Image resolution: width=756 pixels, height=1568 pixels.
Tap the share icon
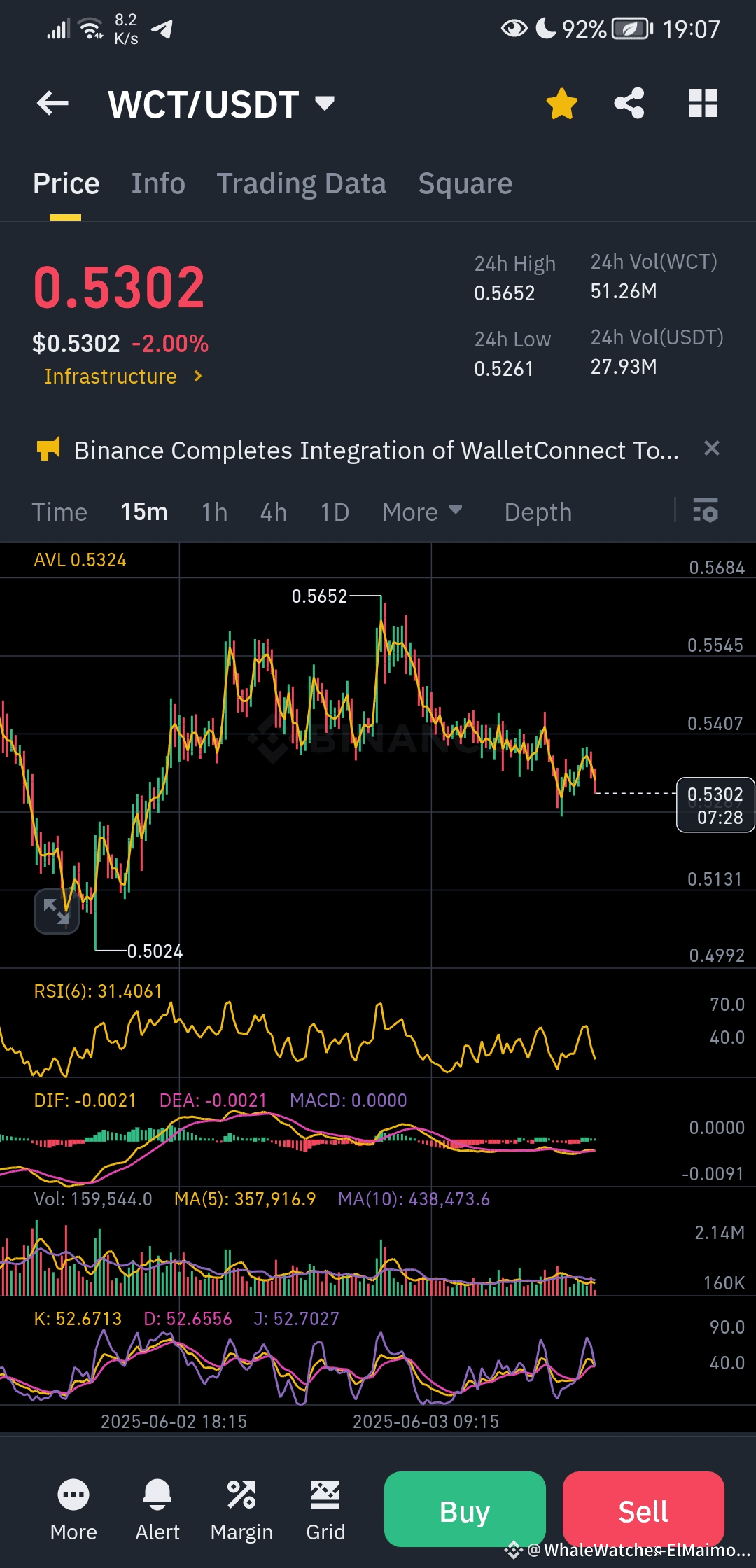click(x=629, y=104)
